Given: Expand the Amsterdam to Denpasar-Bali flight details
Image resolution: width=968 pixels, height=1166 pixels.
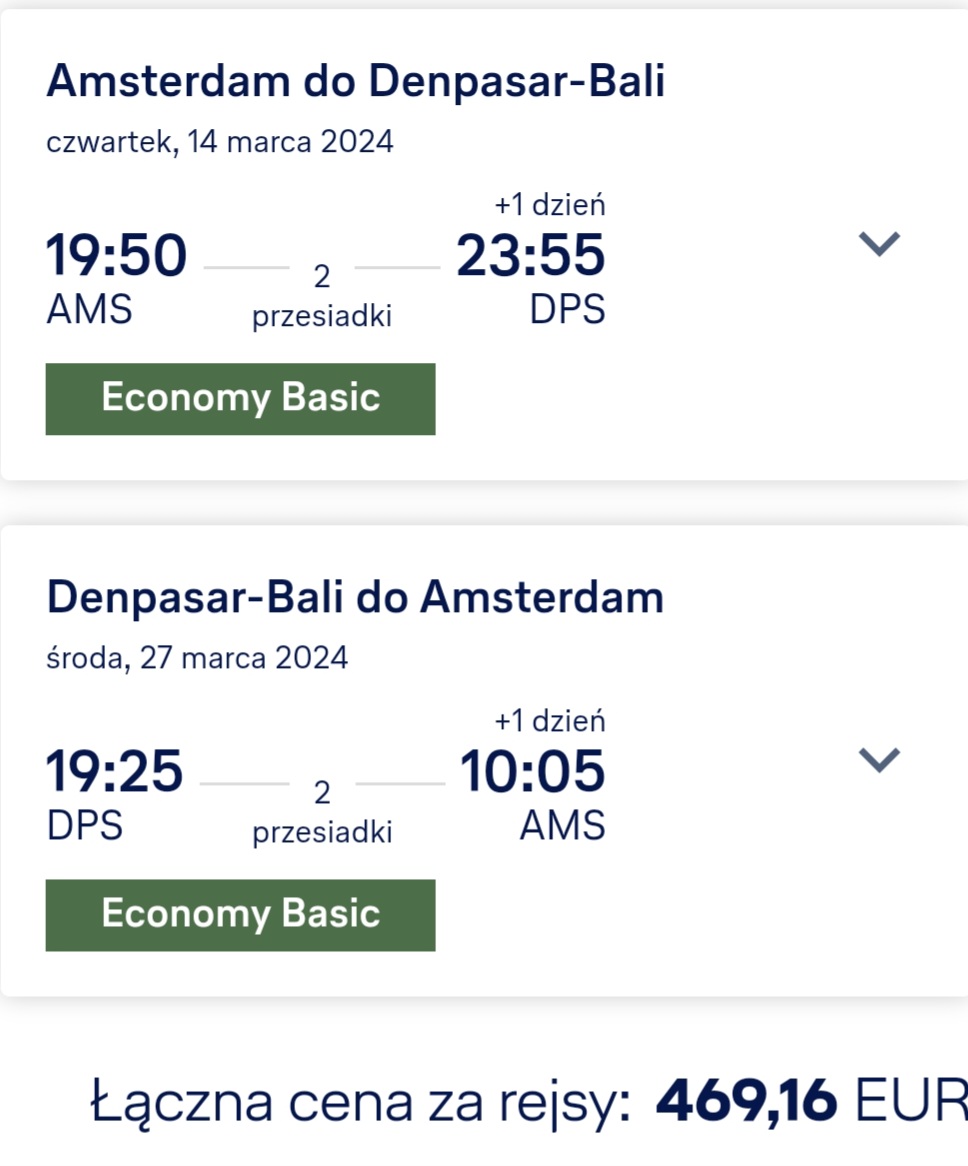Looking at the screenshot, I should 880,244.
